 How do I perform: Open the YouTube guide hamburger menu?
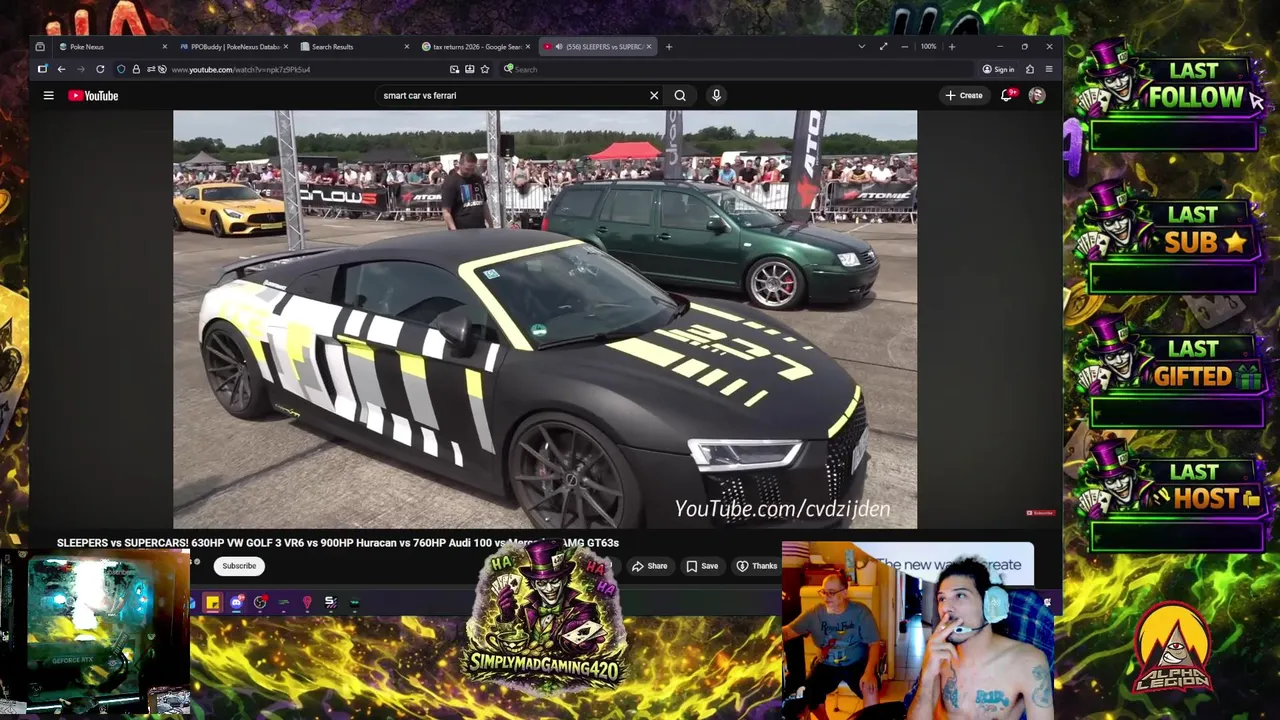coord(48,95)
